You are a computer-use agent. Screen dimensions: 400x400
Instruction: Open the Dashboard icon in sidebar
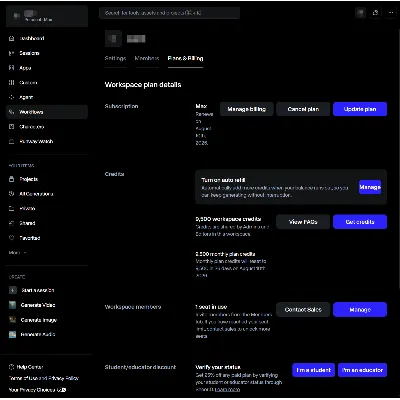click(12, 38)
